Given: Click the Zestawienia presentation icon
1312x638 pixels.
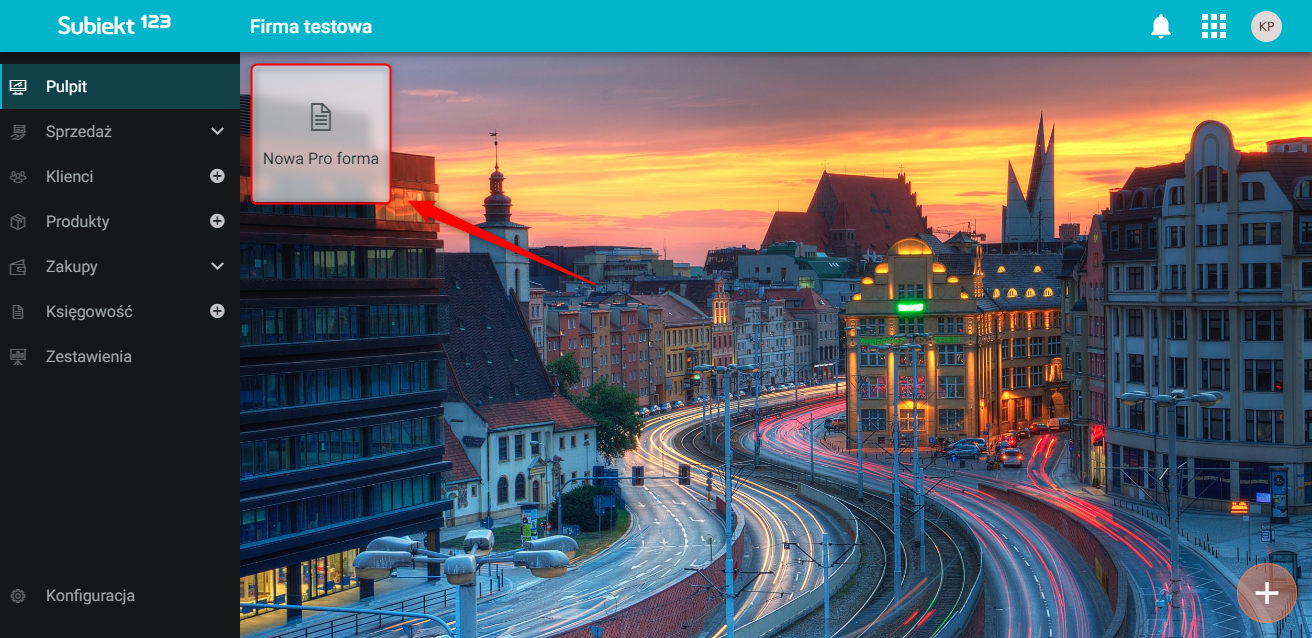Looking at the screenshot, I should point(18,357).
